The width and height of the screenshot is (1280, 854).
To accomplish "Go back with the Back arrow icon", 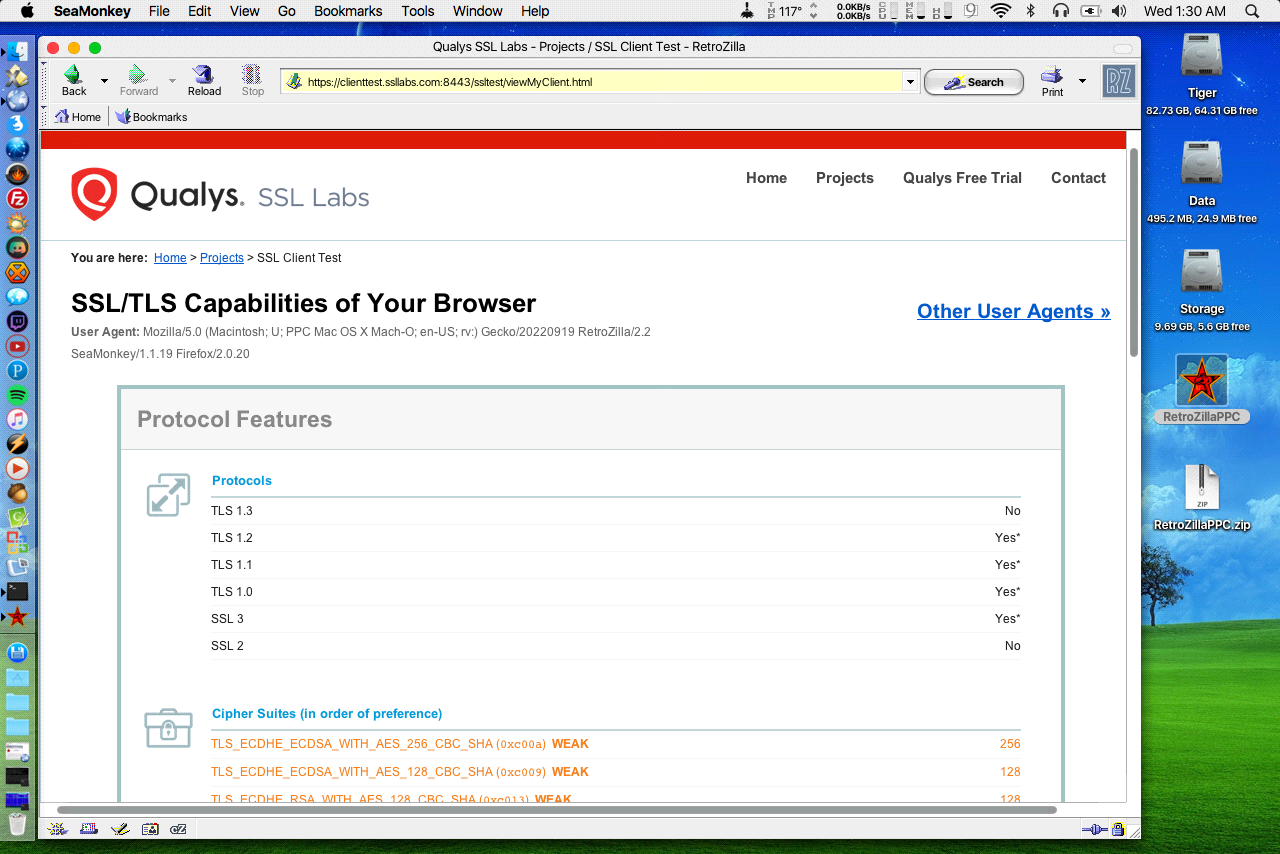I will pyautogui.click(x=73, y=74).
